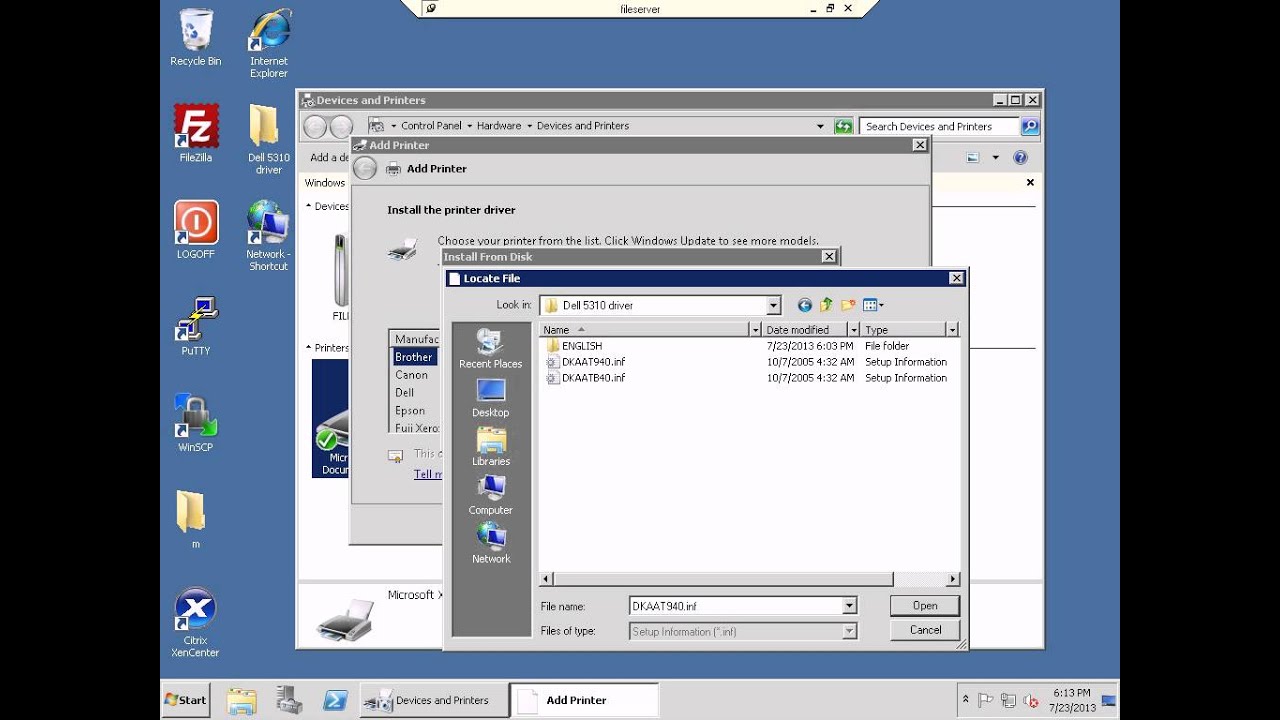Click the Open button
Screen dimensions: 1280x720
point(925,606)
